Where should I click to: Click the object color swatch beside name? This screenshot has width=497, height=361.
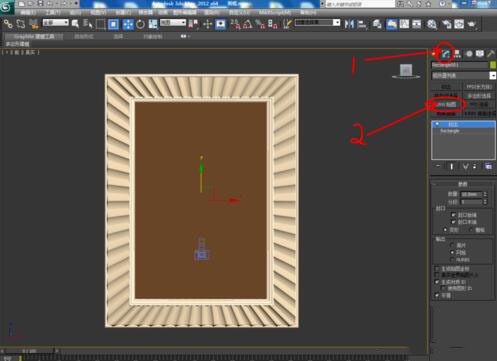[x=493, y=65]
